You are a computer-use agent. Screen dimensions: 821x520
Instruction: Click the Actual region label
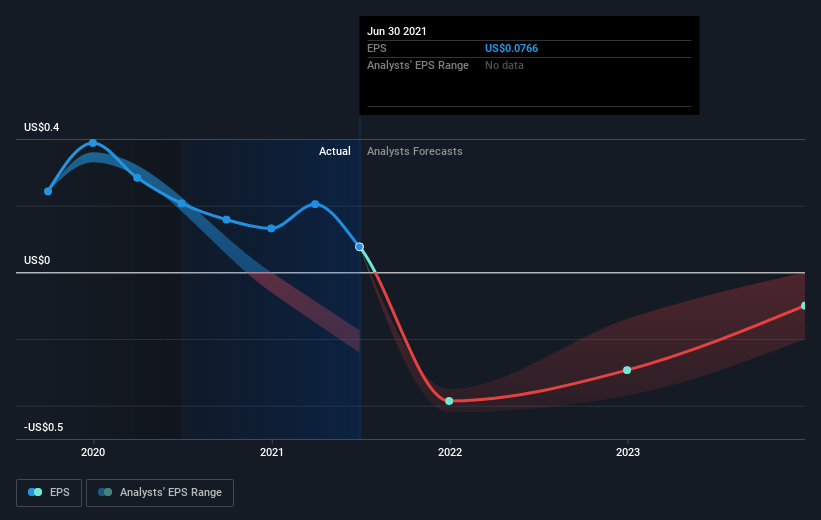335,151
